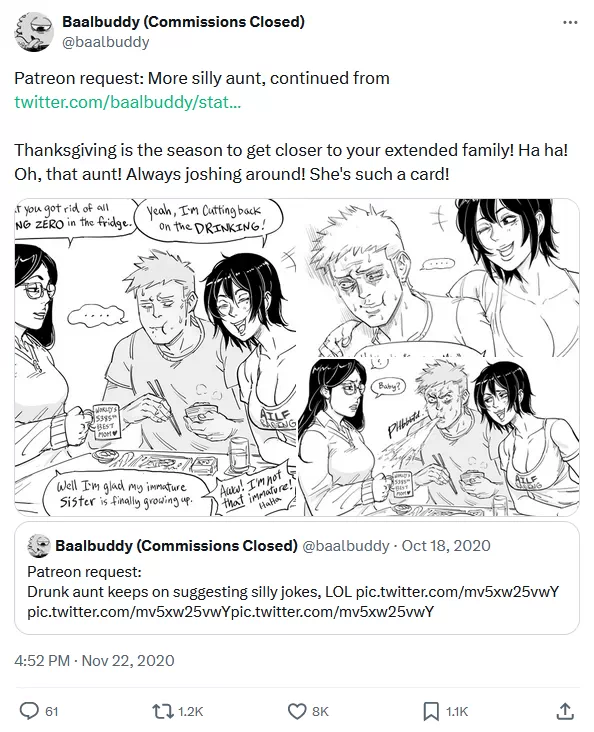Click the share upload icon

(x=565, y=711)
